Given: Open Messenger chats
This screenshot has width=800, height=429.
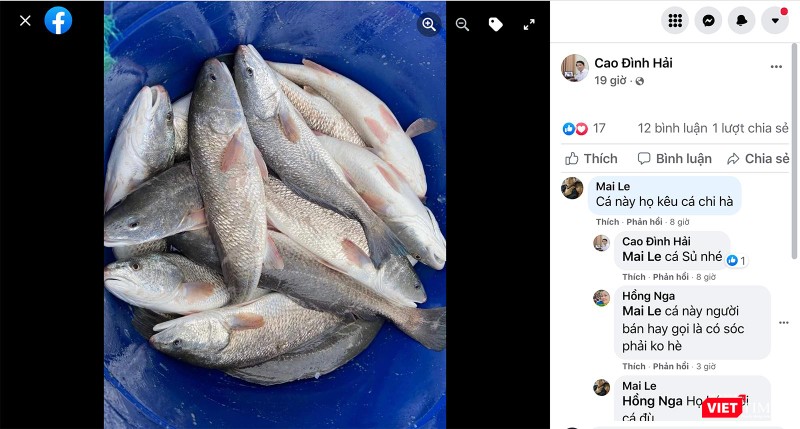Looking at the screenshot, I should pos(708,21).
